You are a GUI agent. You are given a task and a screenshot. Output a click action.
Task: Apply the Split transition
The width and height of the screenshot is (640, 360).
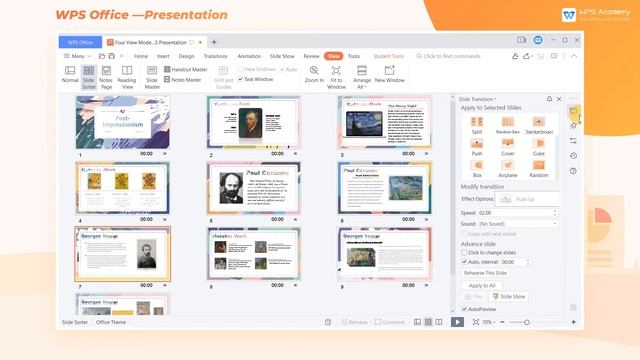tap(477, 125)
